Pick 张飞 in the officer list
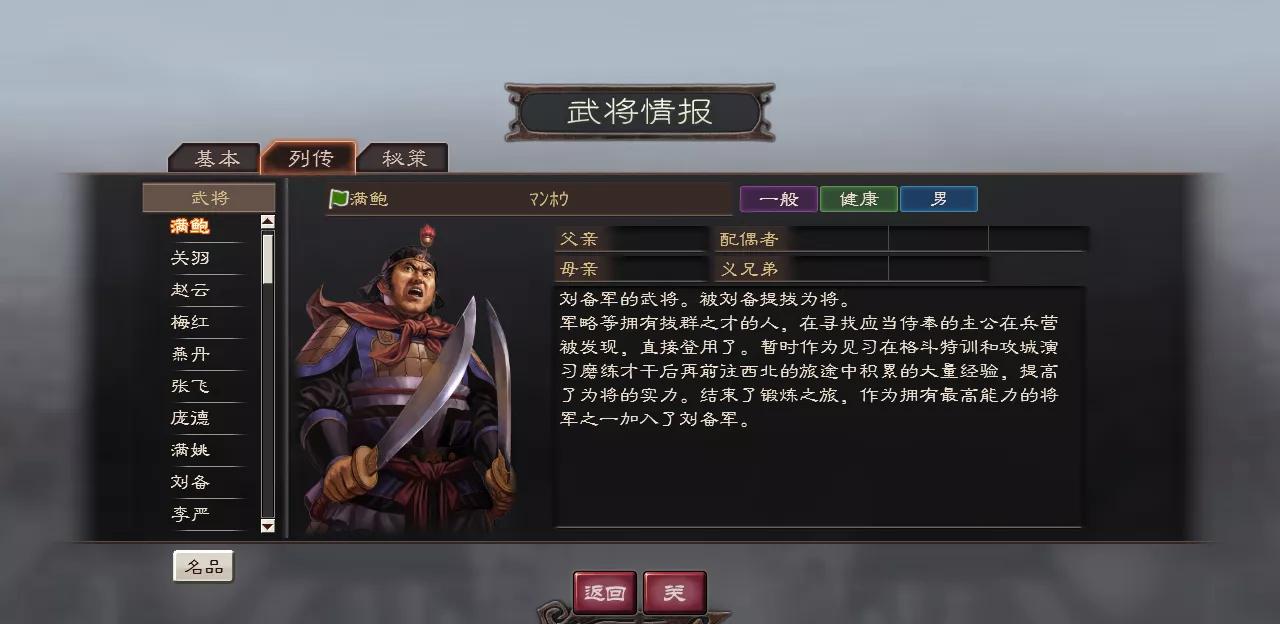Viewport: 1280px width, 624px height. click(190, 386)
